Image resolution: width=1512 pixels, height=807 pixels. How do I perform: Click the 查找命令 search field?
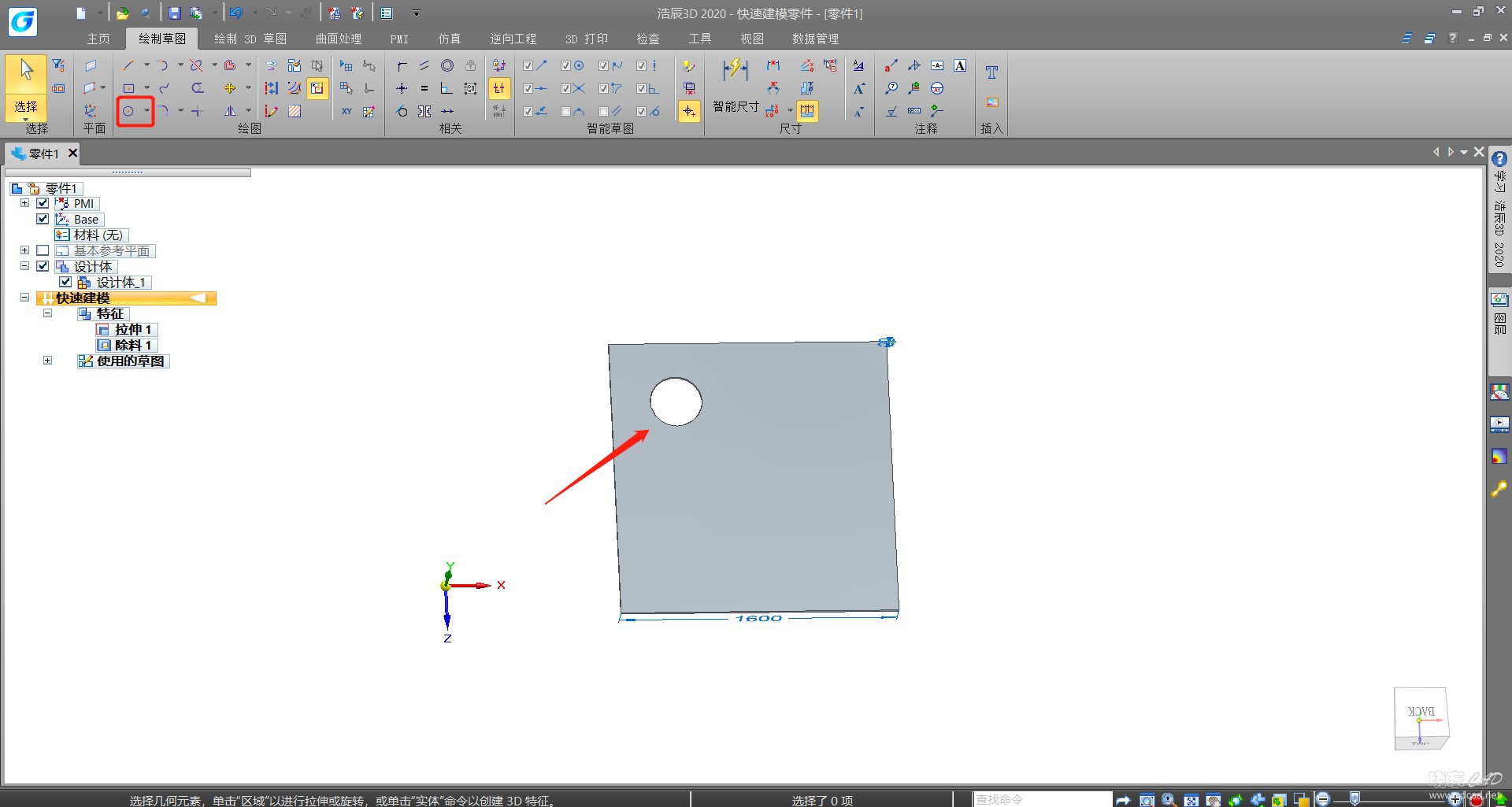[1042, 800]
